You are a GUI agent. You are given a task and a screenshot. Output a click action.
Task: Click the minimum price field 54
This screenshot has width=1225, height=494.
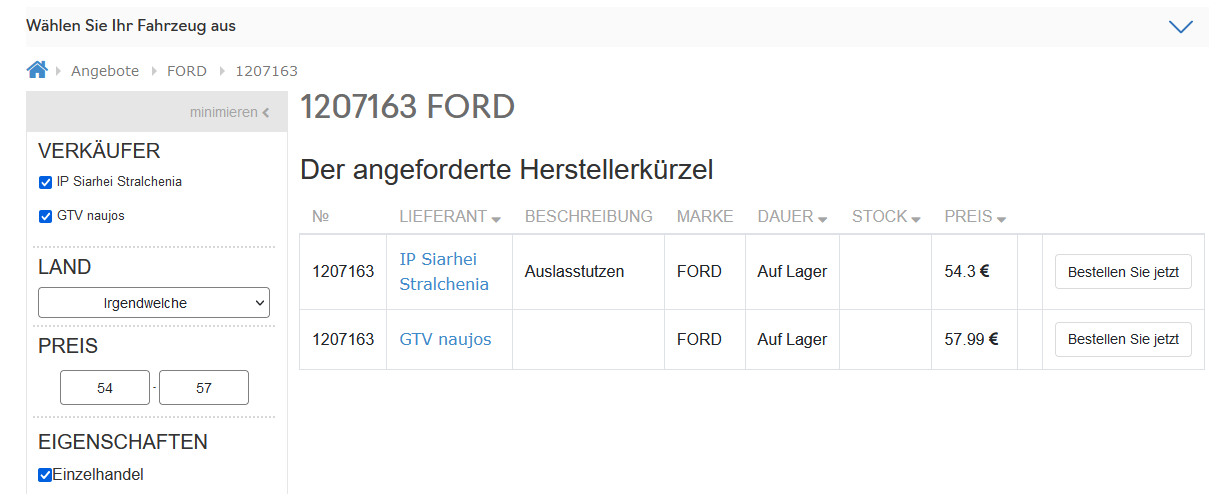coord(105,388)
